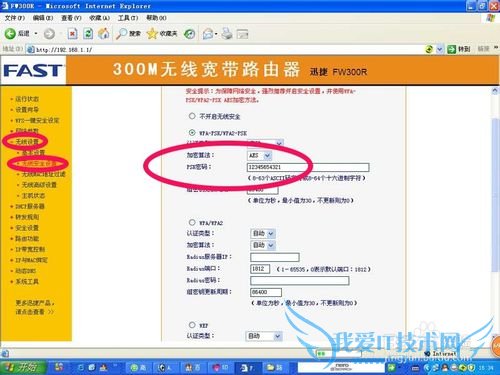Expand the address bar URL dropdown arrow

tap(440, 49)
